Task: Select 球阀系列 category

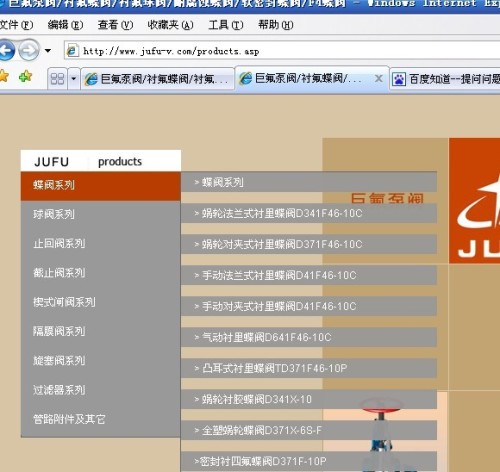Action: coord(101,215)
